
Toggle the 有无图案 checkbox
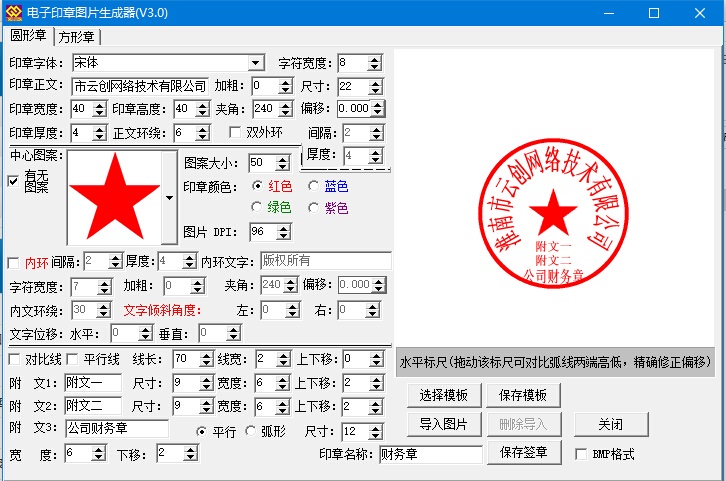13,181
